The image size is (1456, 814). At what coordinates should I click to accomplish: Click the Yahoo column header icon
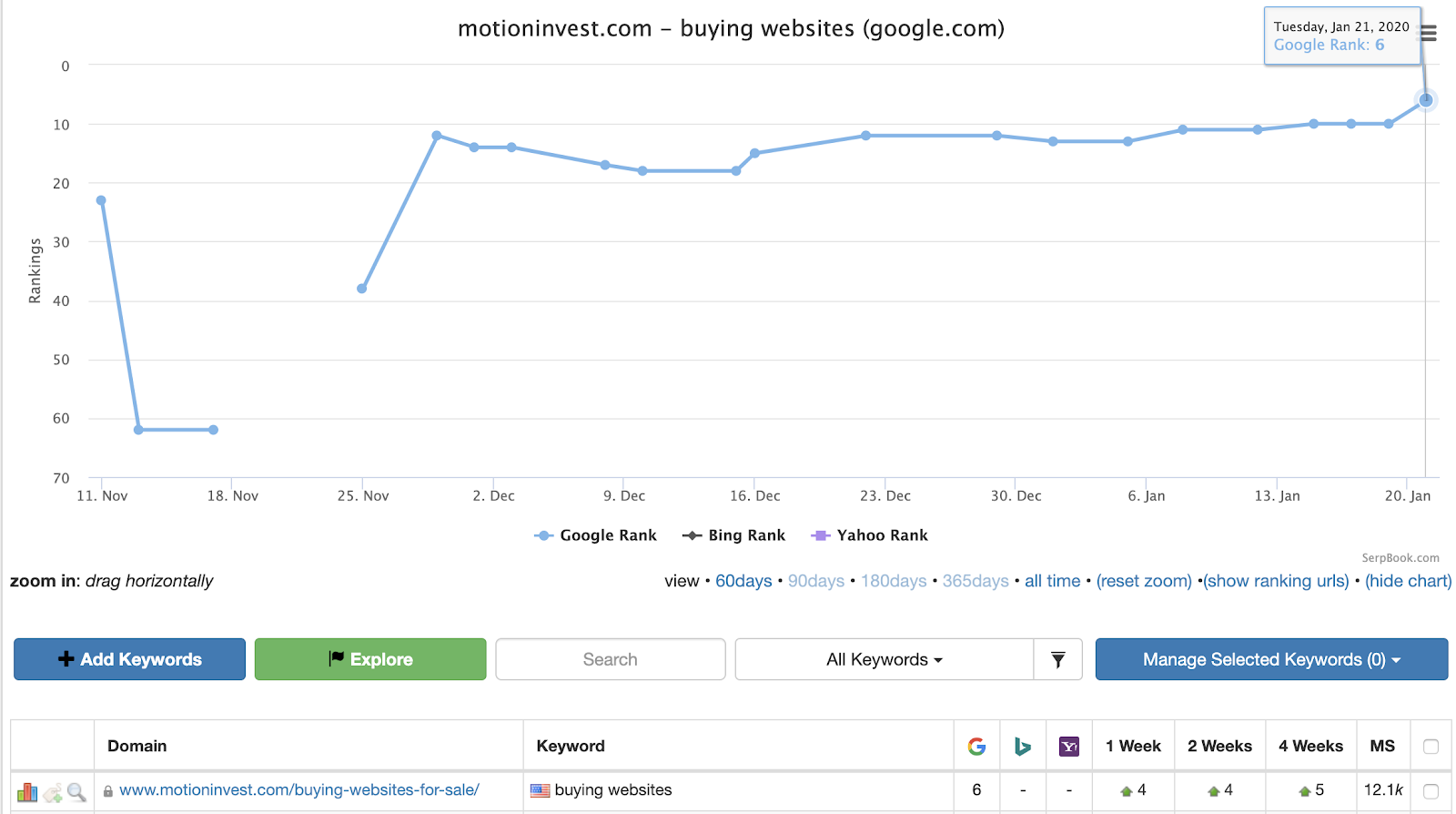pyautogui.click(x=1069, y=747)
